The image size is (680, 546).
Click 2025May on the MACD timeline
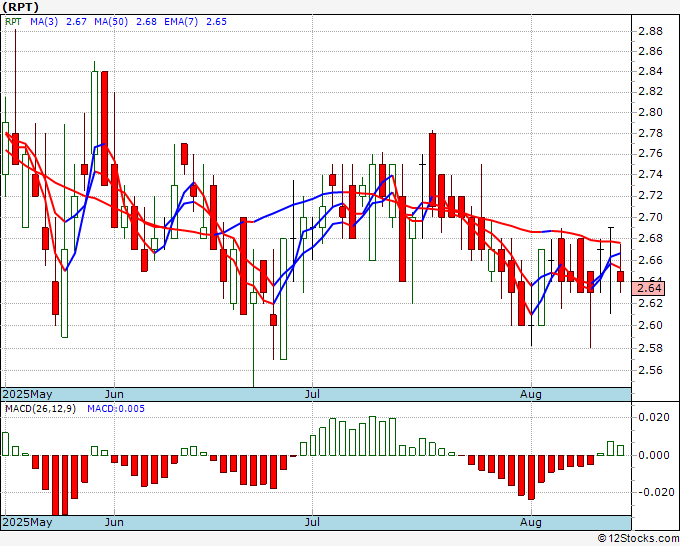point(27,522)
